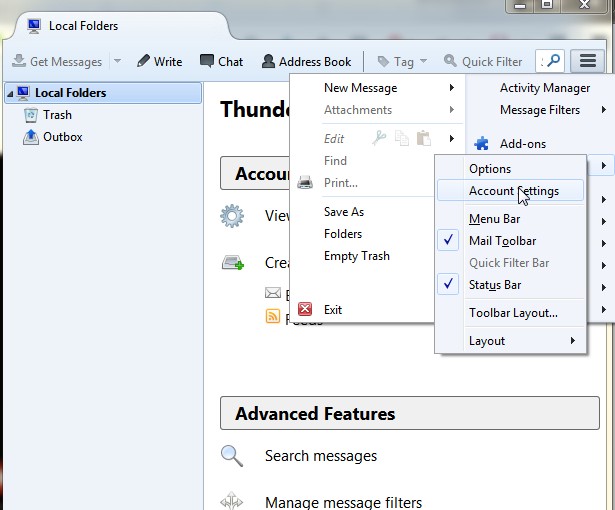The image size is (615, 510).
Task: Click the Cut scissors icon
Action: pyautogui.click(x=379, y=138)
